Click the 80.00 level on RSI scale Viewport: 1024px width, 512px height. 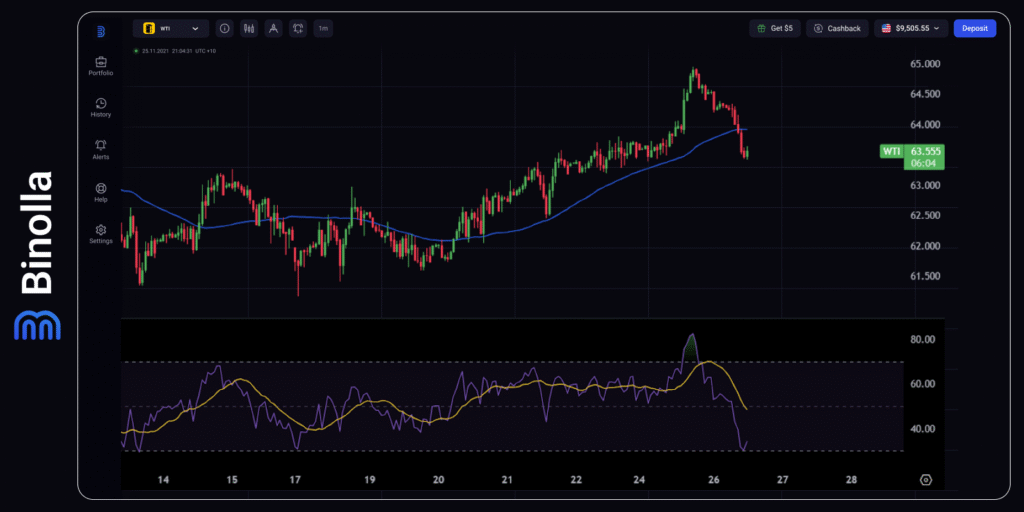click(922, 340)
